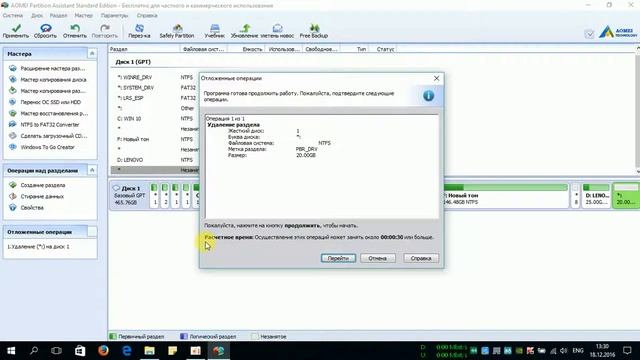Image resolution: width=640 pixels, height=360 pixels.
Task: Open the newsletter envelope toolbar icon
Action: coord(277,31)
